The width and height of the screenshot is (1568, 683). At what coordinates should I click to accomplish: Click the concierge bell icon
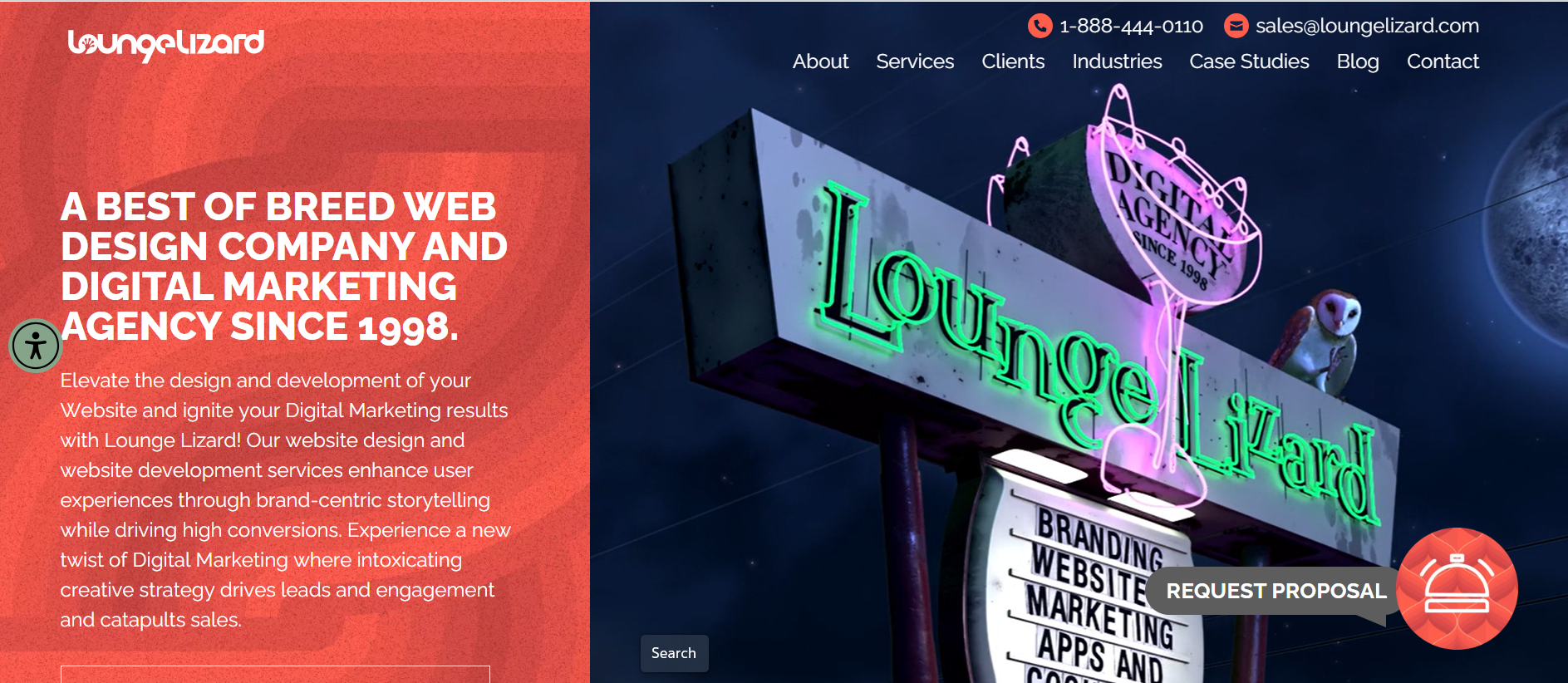point(1457,588)
